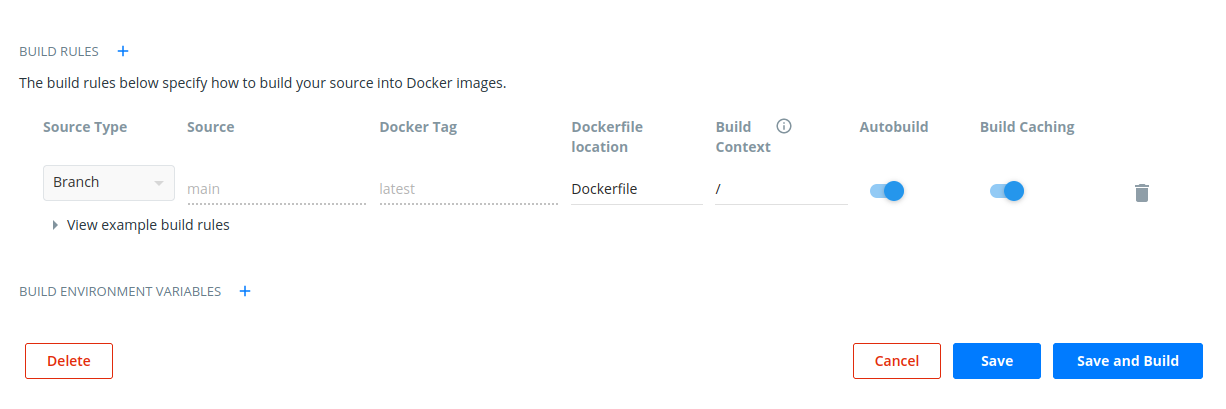Screen dimensions: 1226x409
Task: Click the Docker Tag field showing latest
Action: 468,188
